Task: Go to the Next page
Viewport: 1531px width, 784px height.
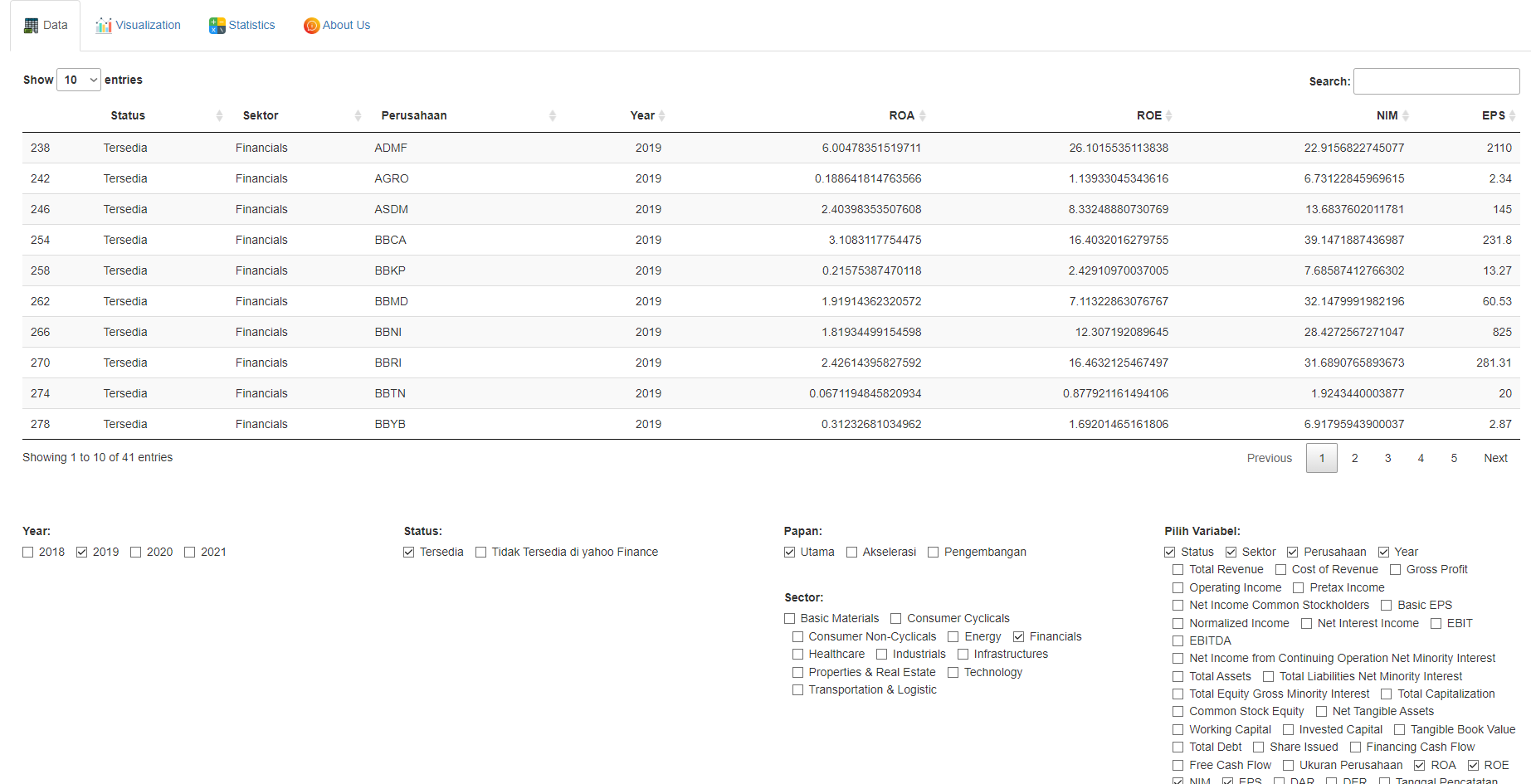Action: tap(1495, 458)
